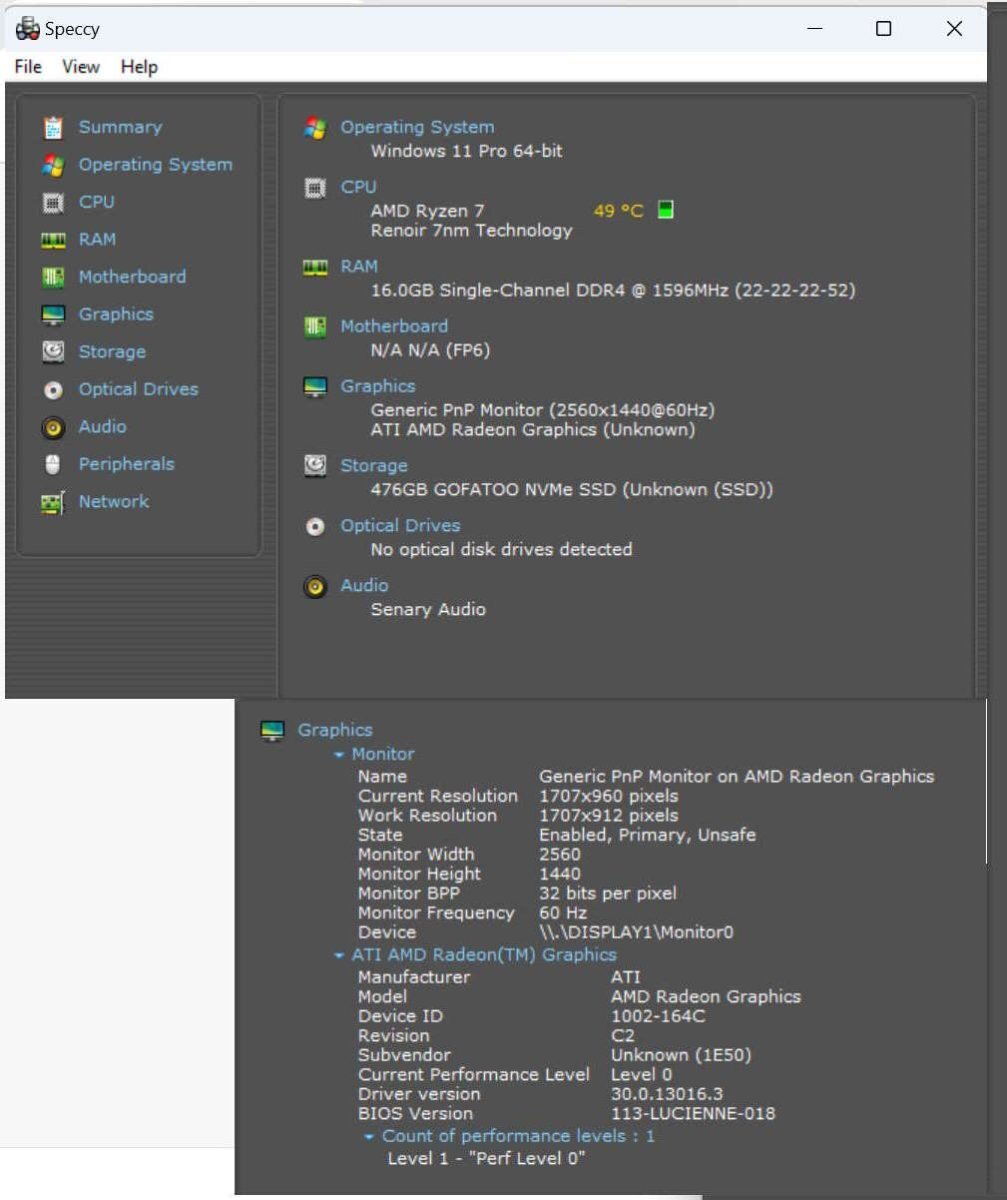
Task: Click the Peripherals mouse sidebar icon
Action: click(53, 465)
